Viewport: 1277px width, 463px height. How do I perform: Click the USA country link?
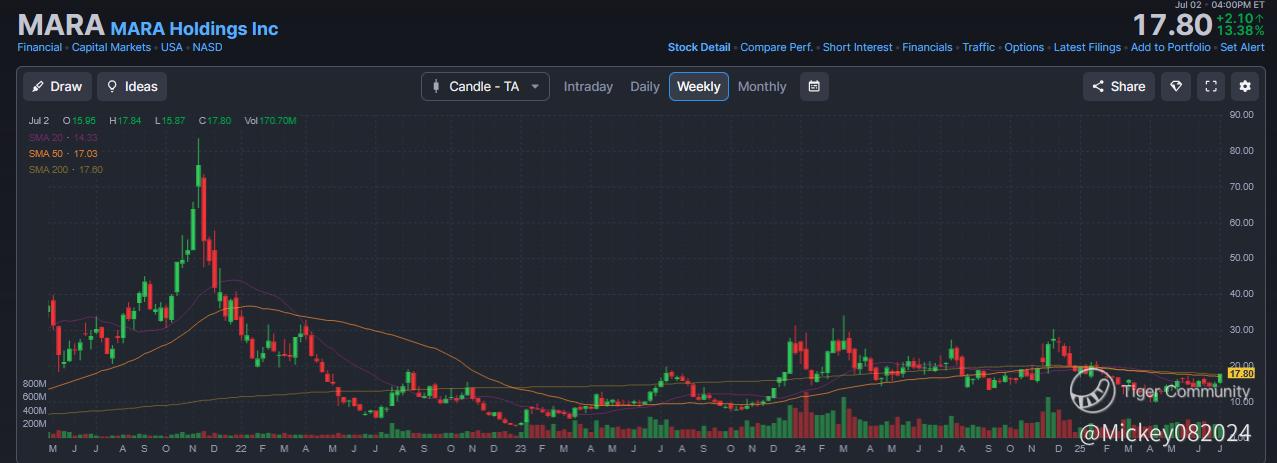click(171, 47)
